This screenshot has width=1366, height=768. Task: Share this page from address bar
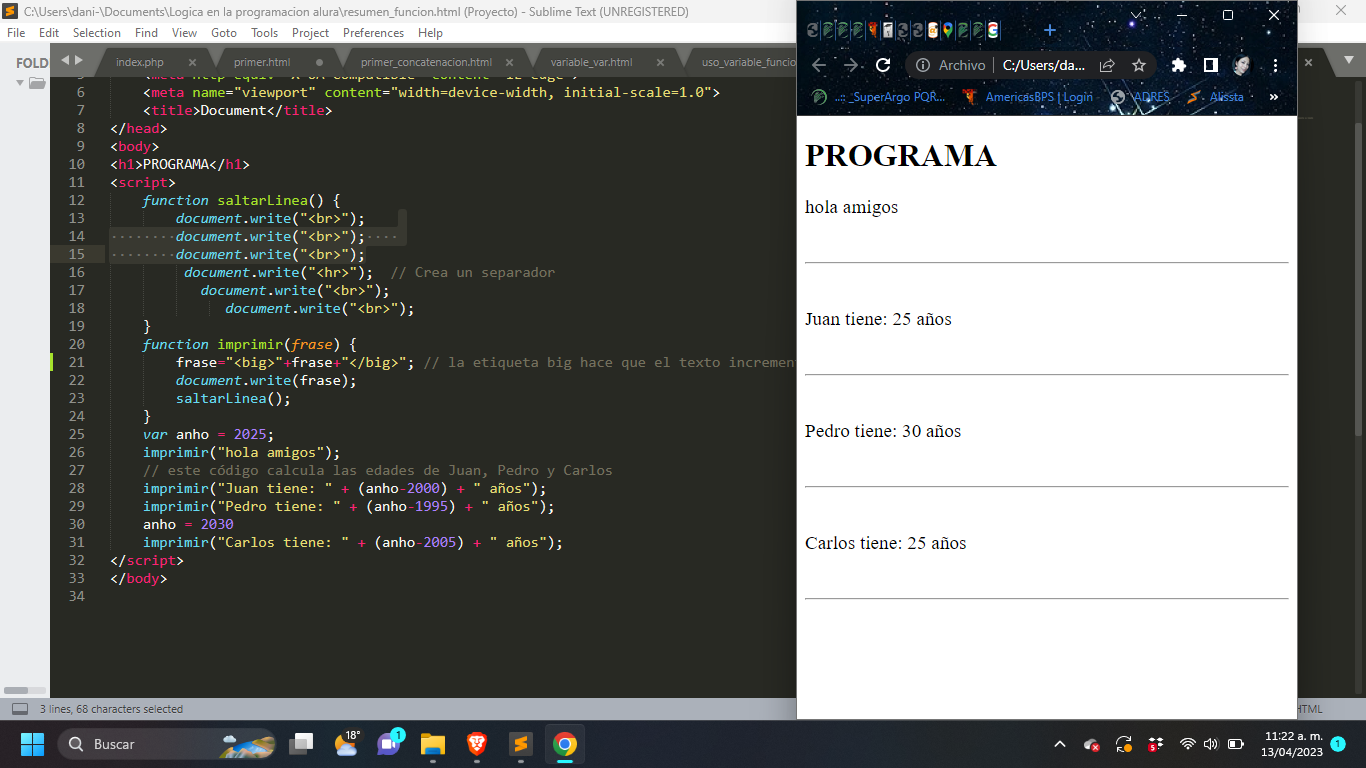click(1107, 65)
